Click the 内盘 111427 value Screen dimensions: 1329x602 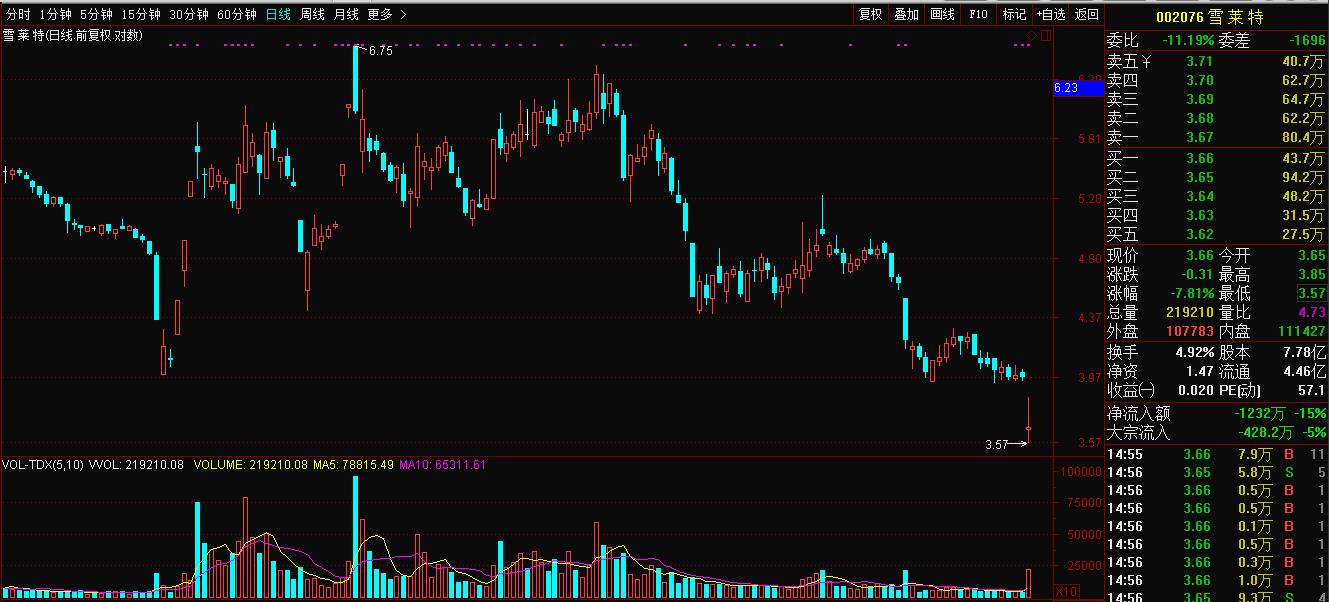coord(1302,331)
